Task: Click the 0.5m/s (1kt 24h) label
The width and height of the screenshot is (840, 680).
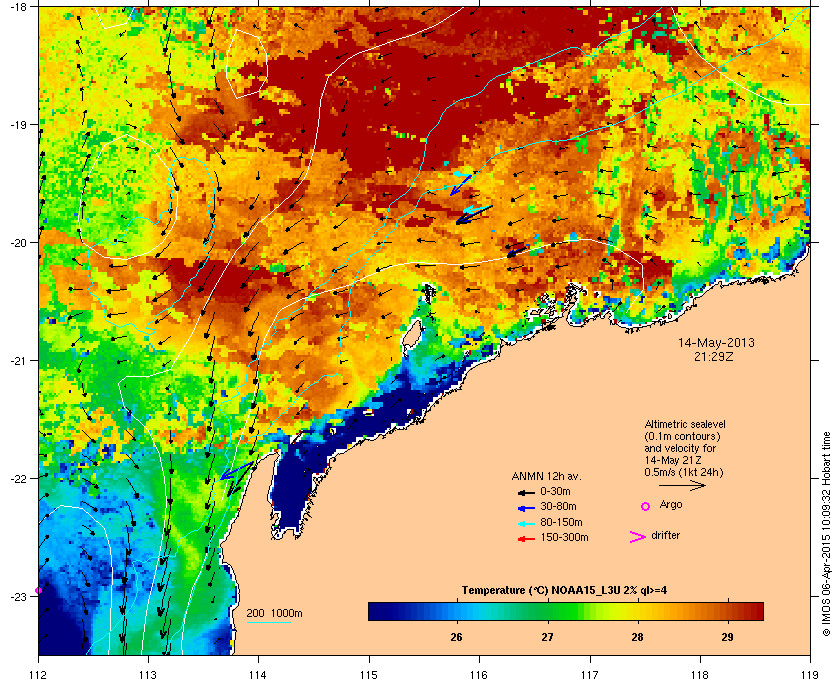Action: pyautogui.click(x=684, y=473)
